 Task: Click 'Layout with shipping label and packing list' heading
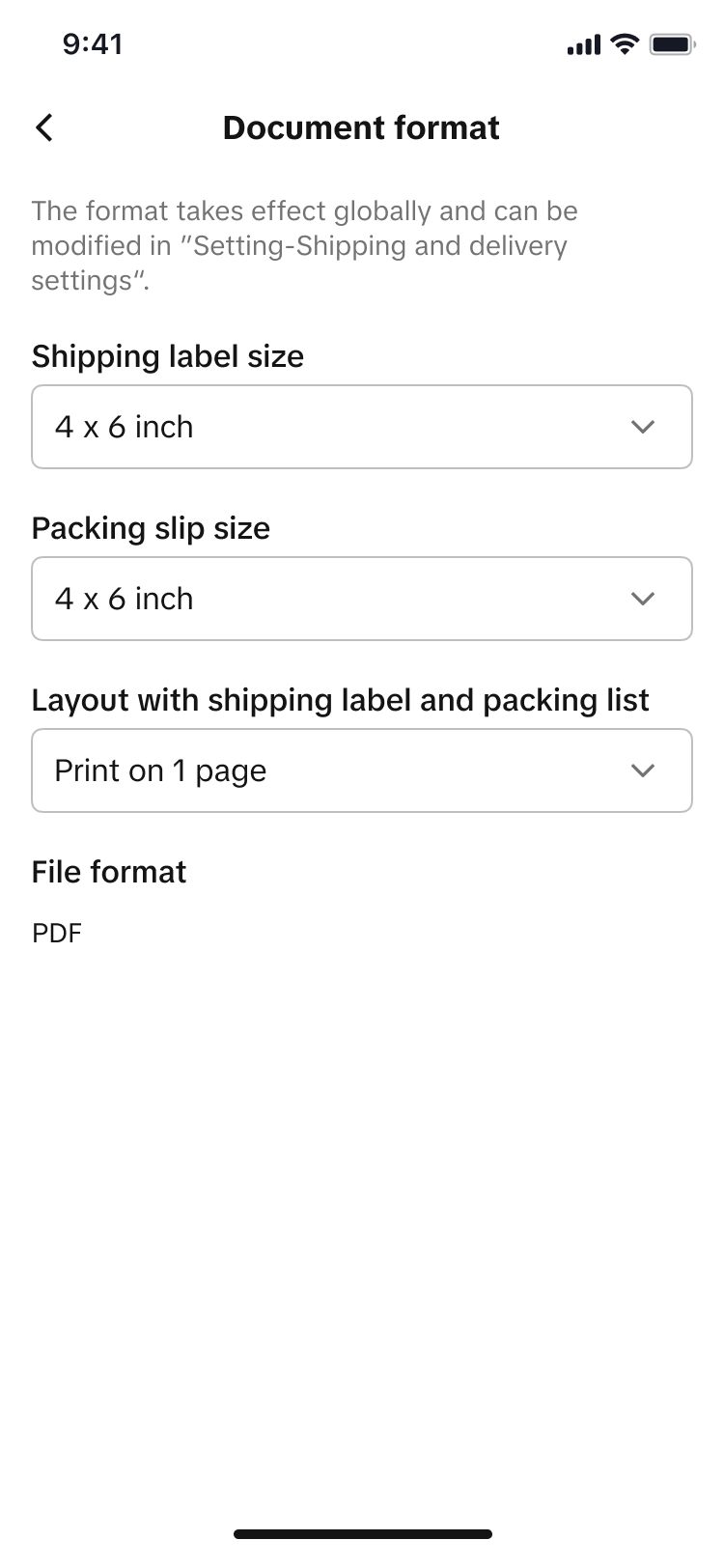pyautogui.click(x=340, y=700)
